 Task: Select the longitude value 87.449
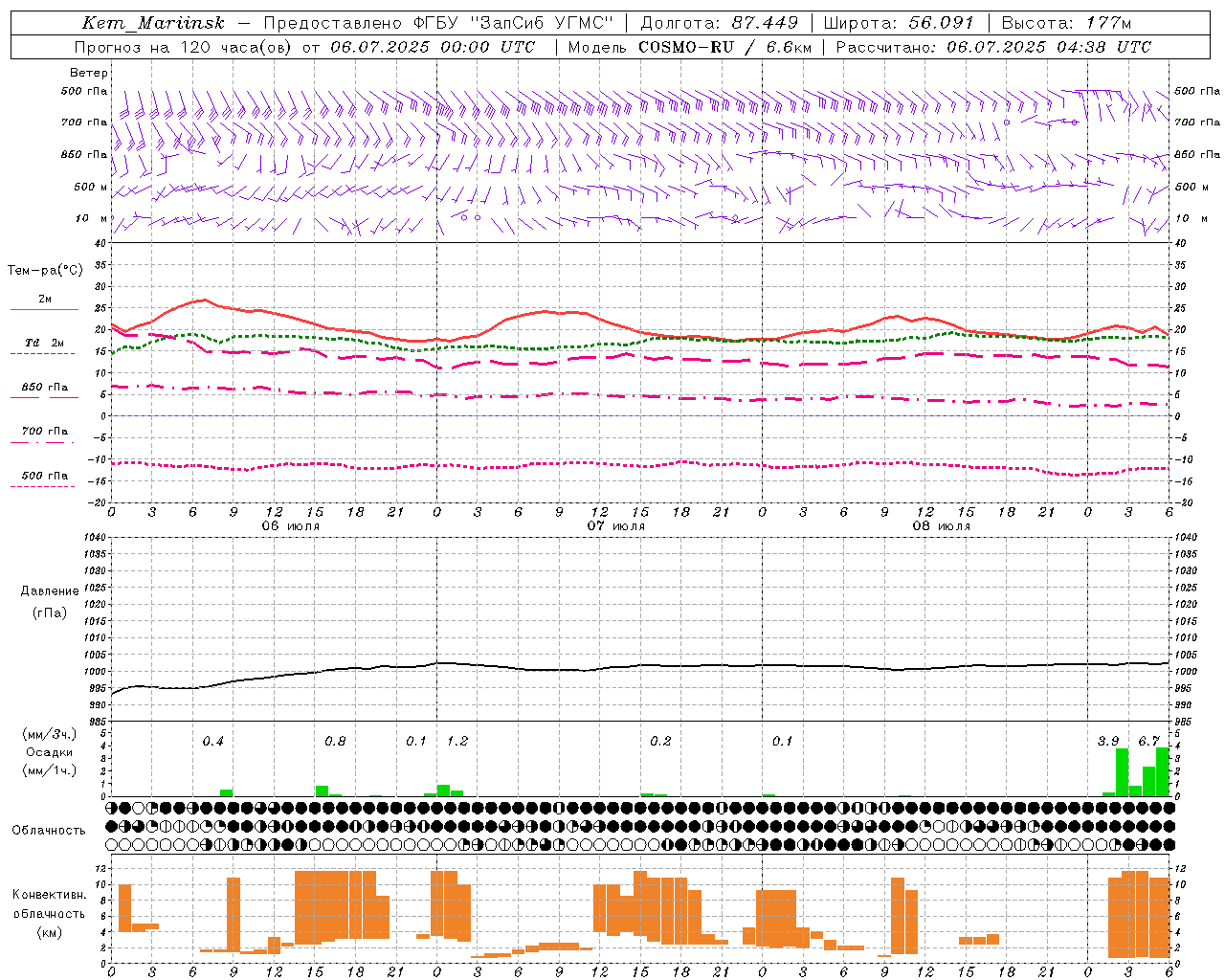[765, 23]
